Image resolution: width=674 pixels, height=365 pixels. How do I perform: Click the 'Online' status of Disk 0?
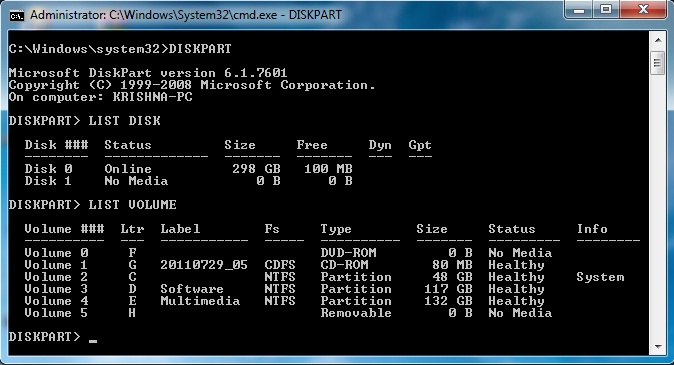[x=128, y=169]
